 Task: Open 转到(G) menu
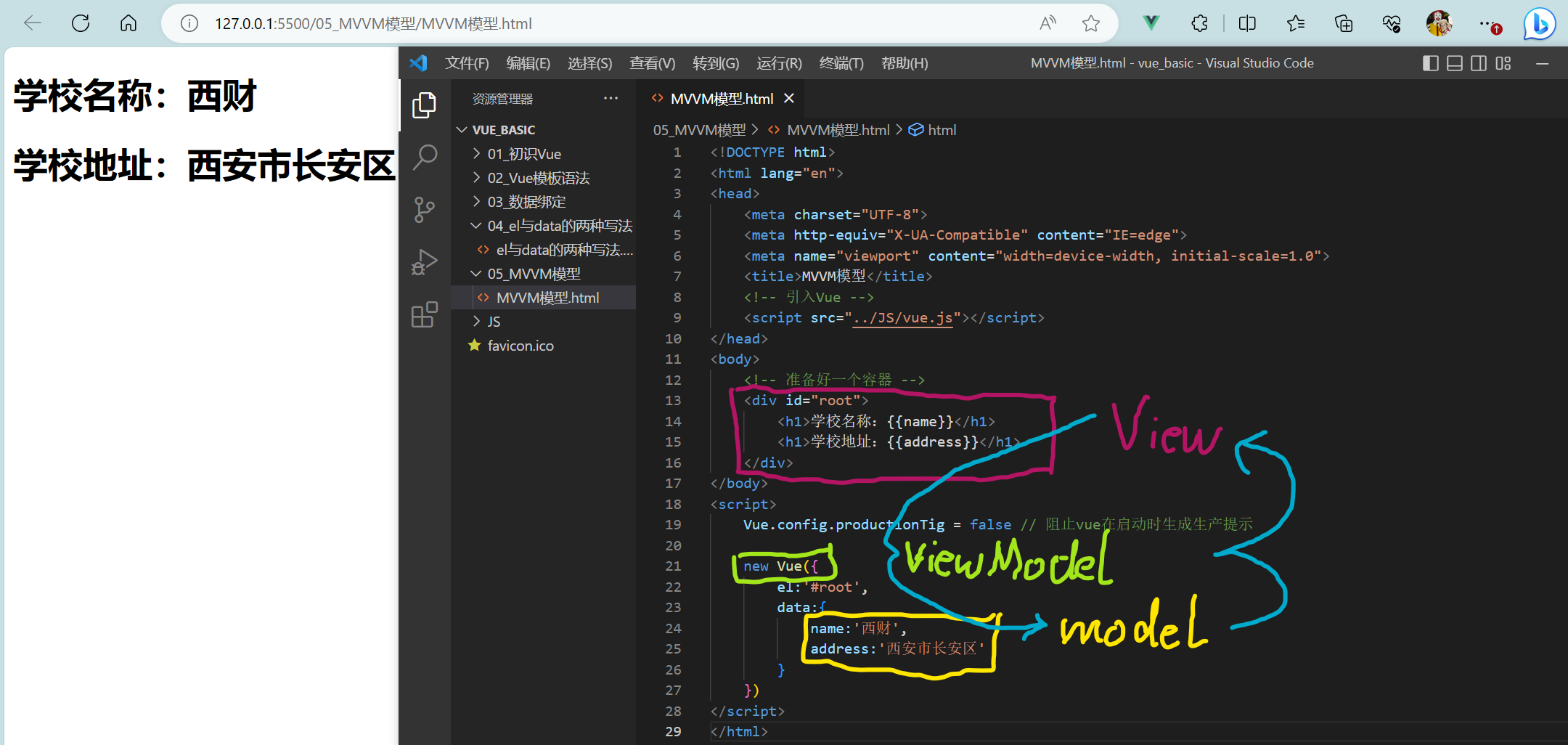coord(716,63)
